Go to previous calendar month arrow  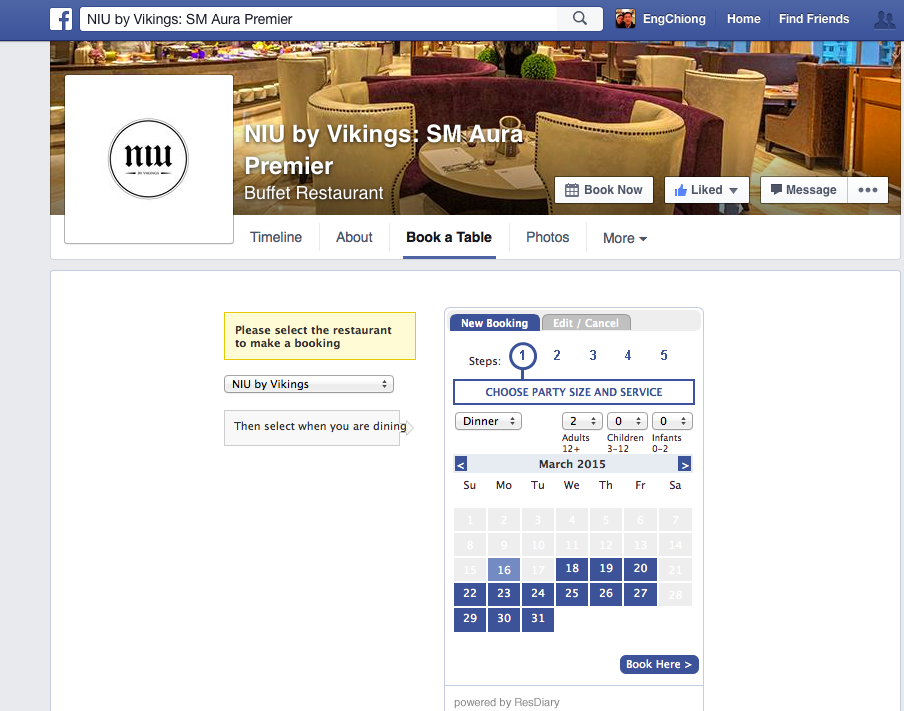[x=461, y=464]
